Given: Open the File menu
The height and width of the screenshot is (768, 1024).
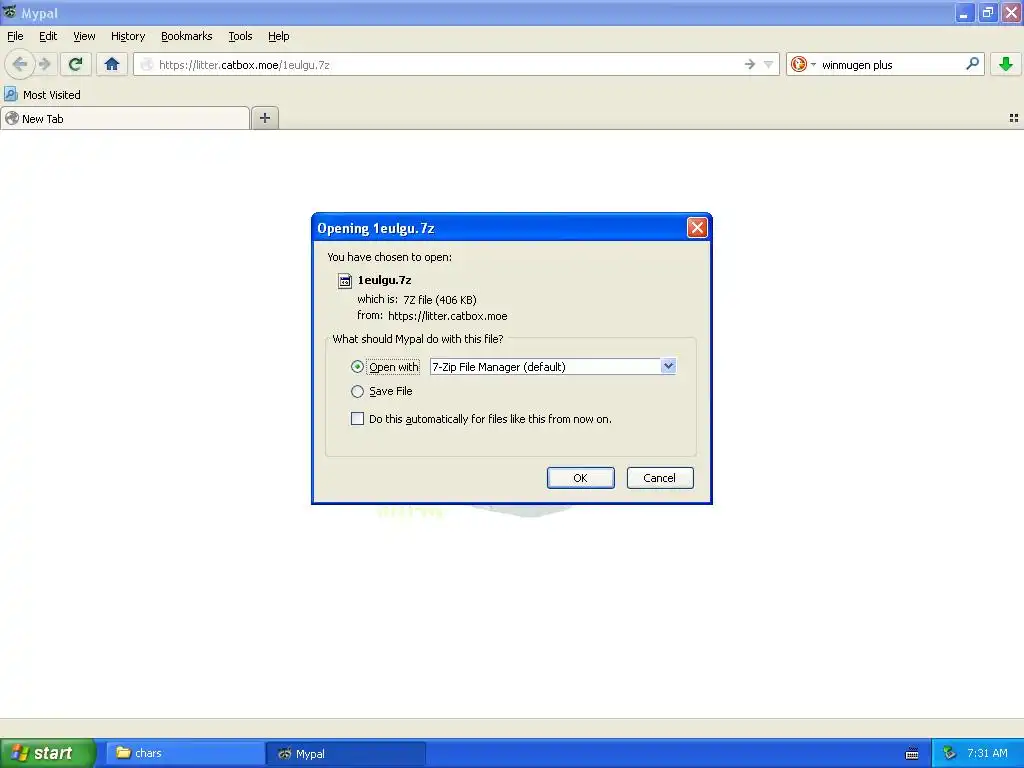Looking at the screenshot, I should [15, 36].
